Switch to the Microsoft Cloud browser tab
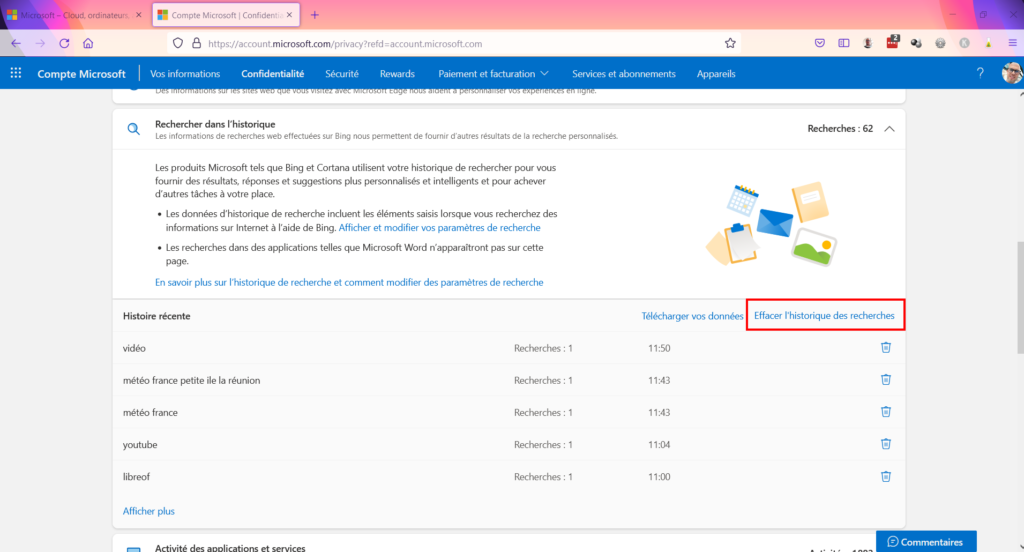The image size is (1024, 552). pos(74,15)
